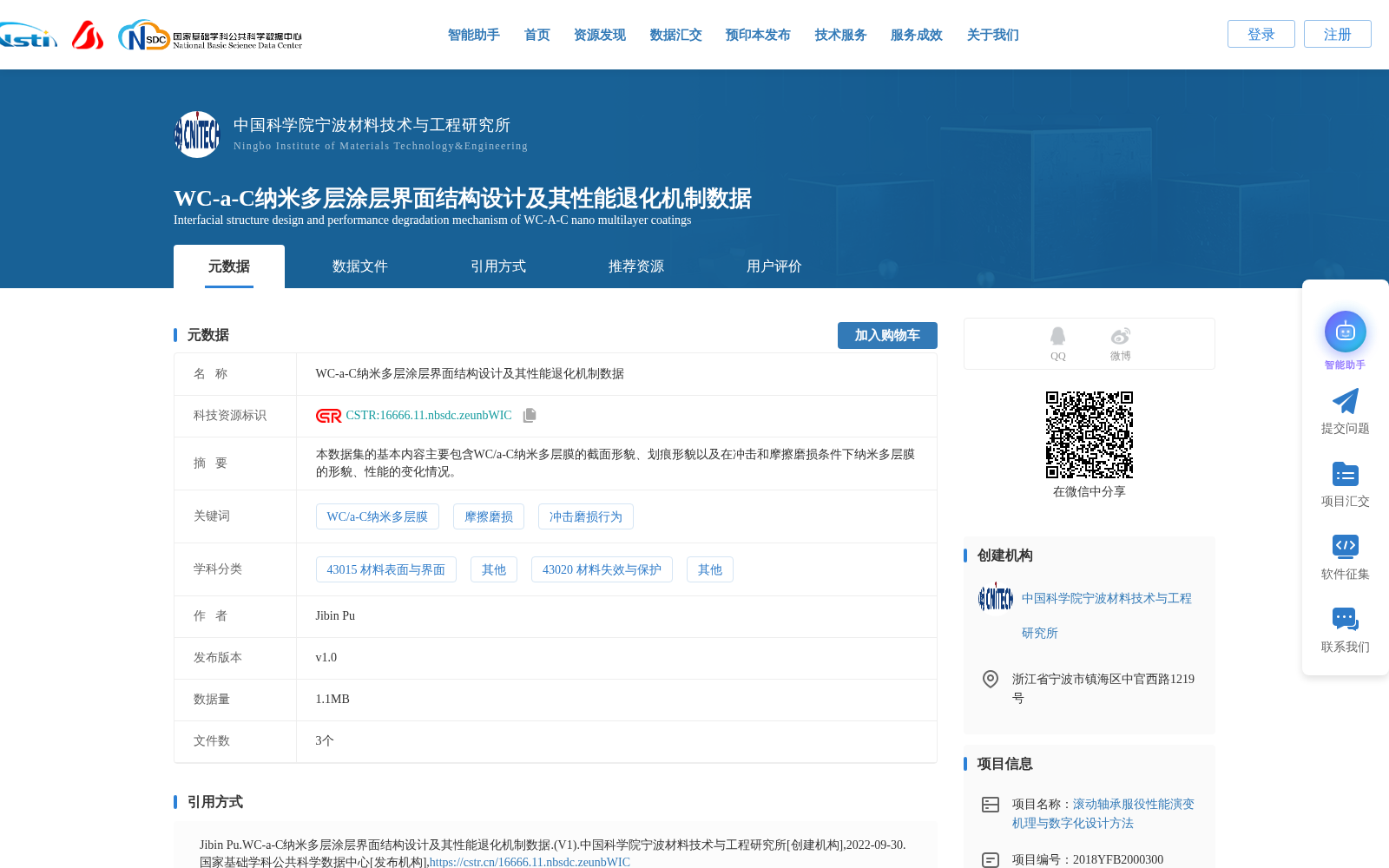Go to 首页 in the navigation bar
Screen dimensions: 1389x868
(537, 35)
